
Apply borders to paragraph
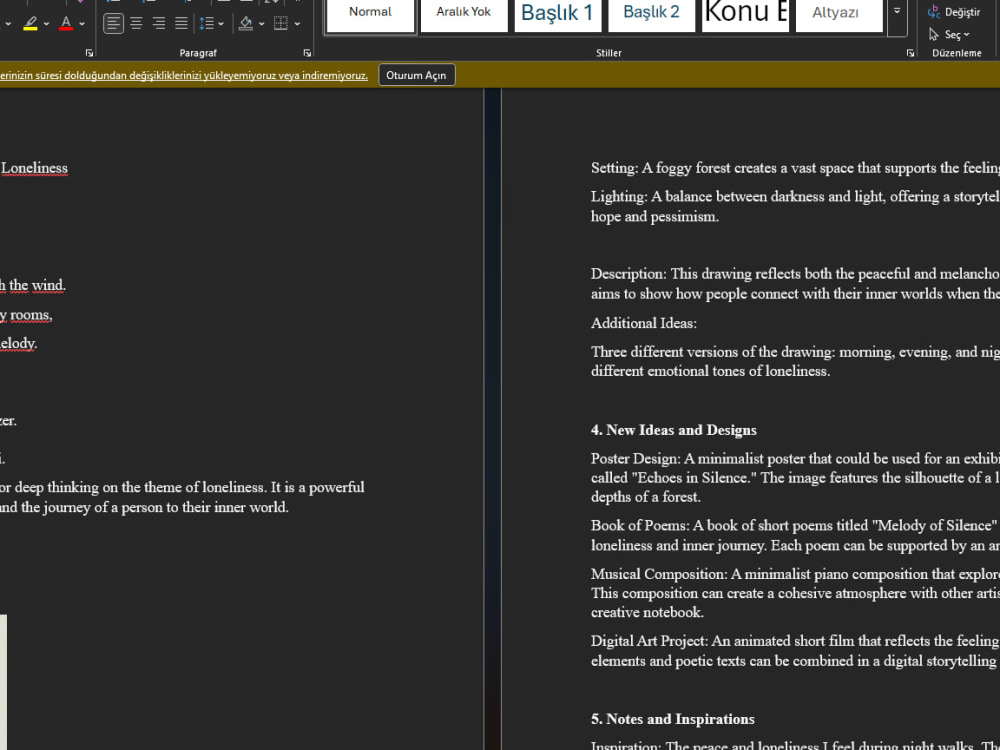[x=281, y=24]
